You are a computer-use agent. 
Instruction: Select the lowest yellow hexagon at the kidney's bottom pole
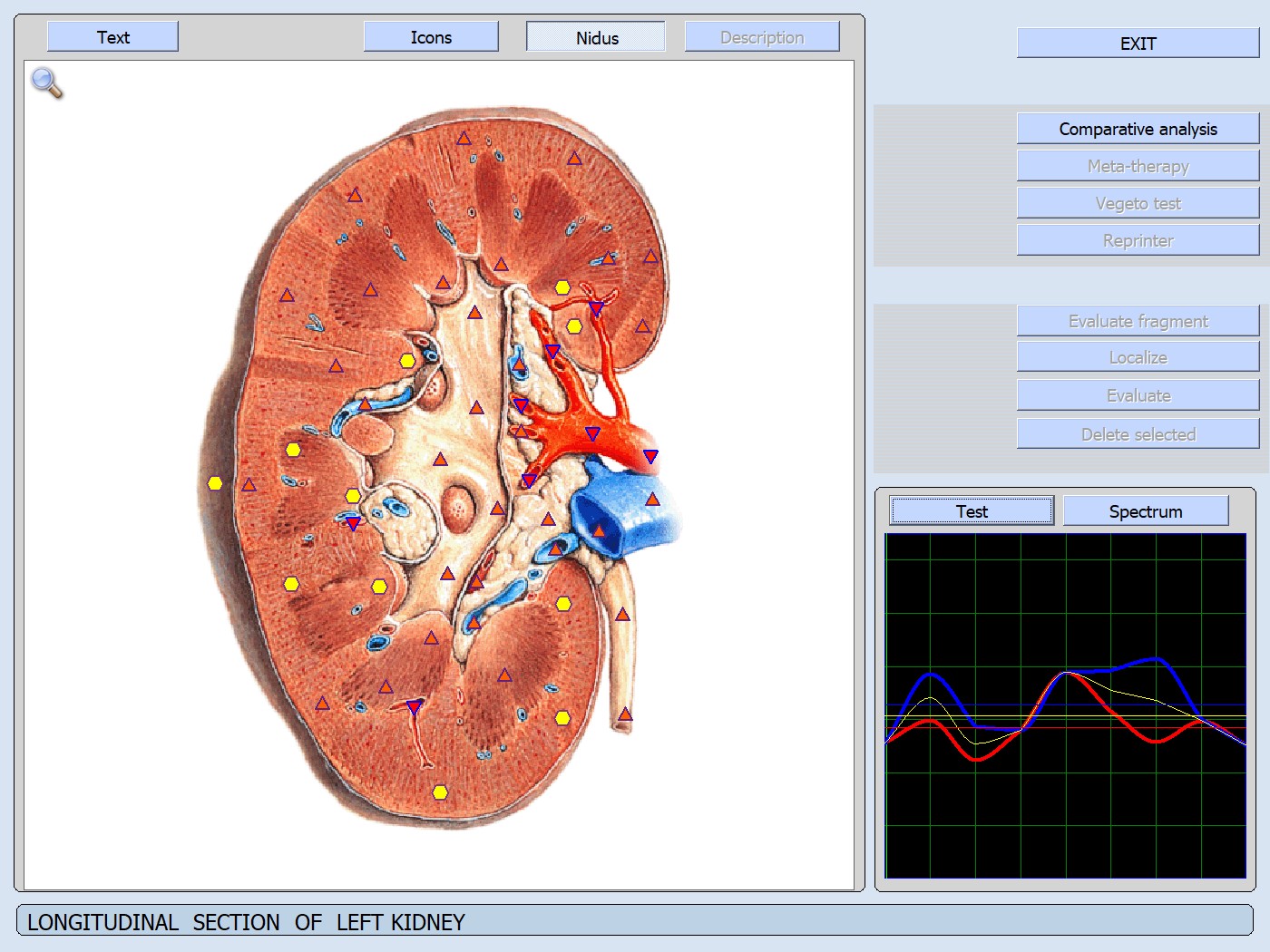(440, 792)
